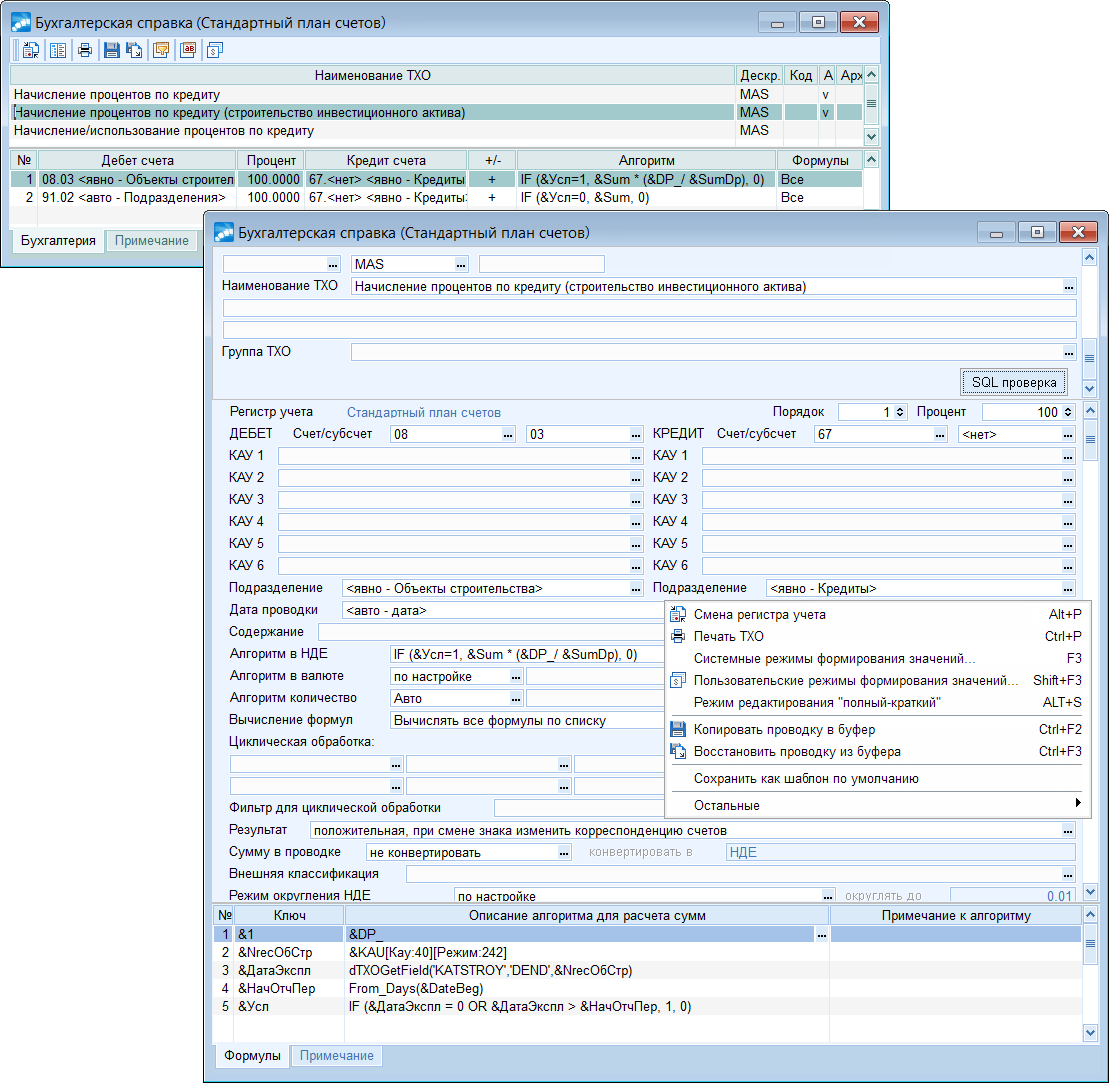Open the credit account 67 picker
Image resolution: width=1109 pixels, height=1083 pixels.
(940, 435)
